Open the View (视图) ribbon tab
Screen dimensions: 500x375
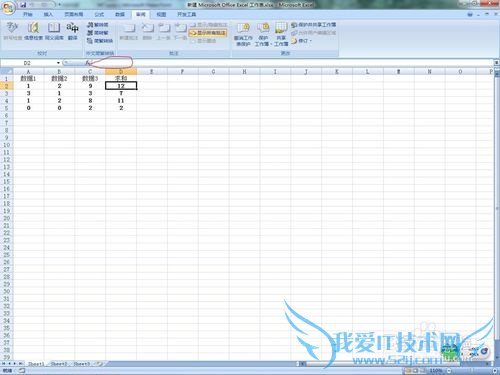pyautogui.click(x=161, y=14)
